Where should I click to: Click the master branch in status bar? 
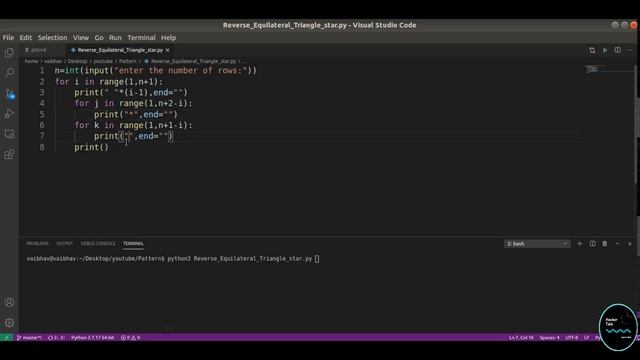pos(29,338)
